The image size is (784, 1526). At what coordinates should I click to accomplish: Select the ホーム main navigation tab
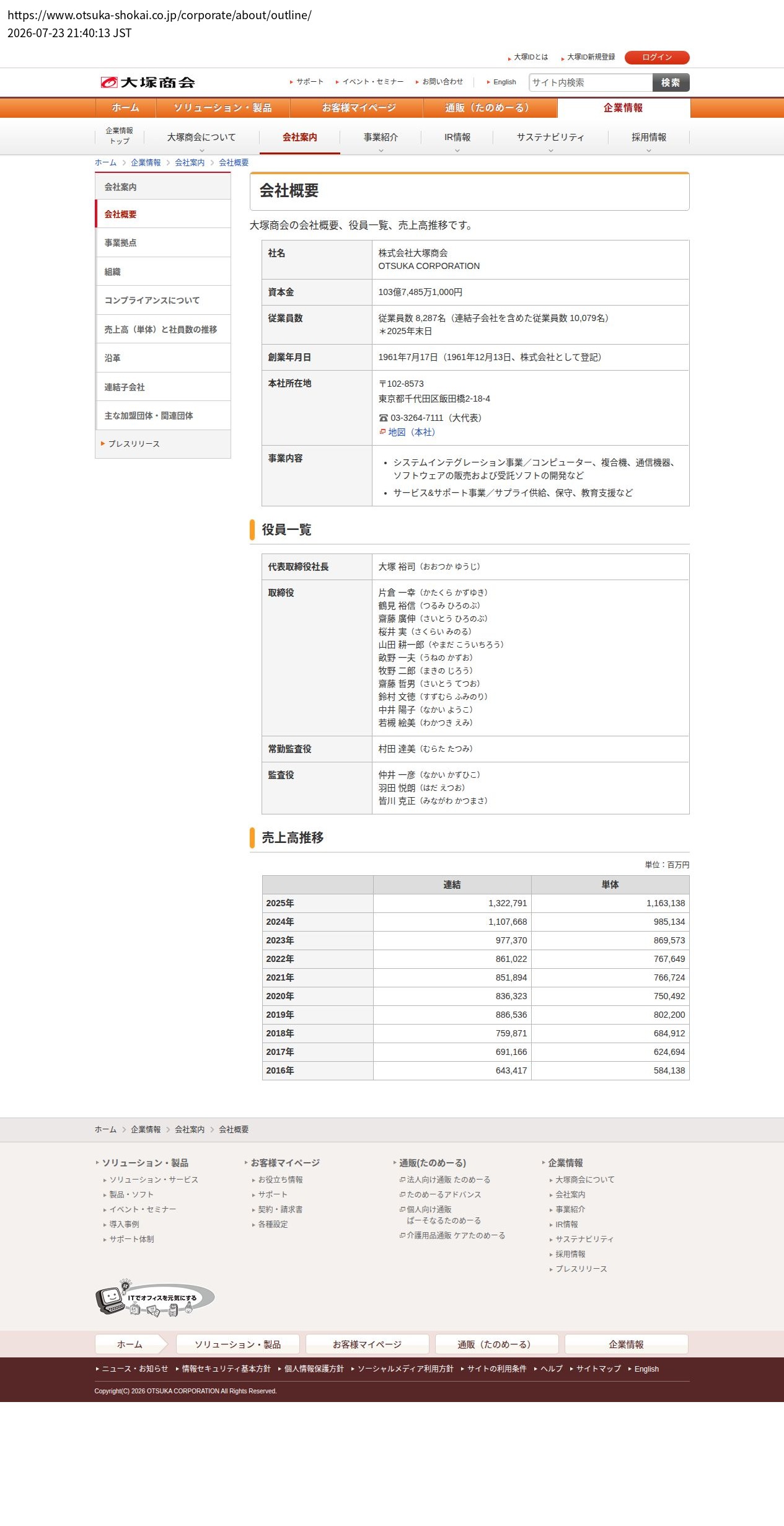tap(126, 108)
